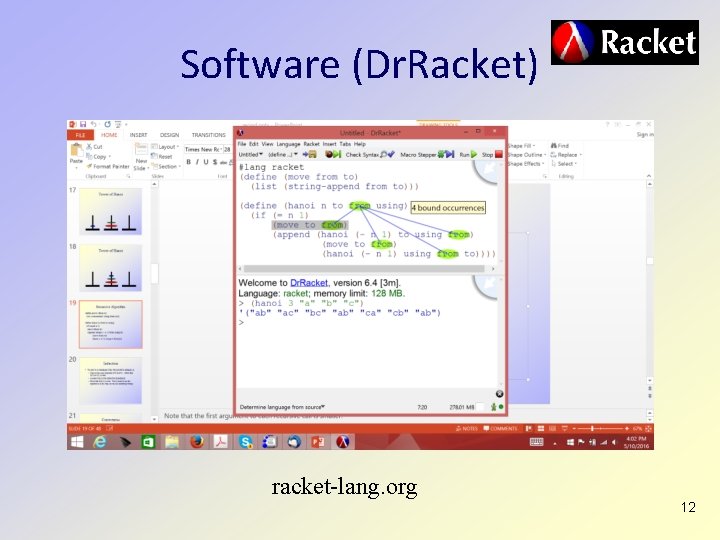720x540 pixels.
Task: Click the Stop red square in DrRacket
Action: (499, 155)
